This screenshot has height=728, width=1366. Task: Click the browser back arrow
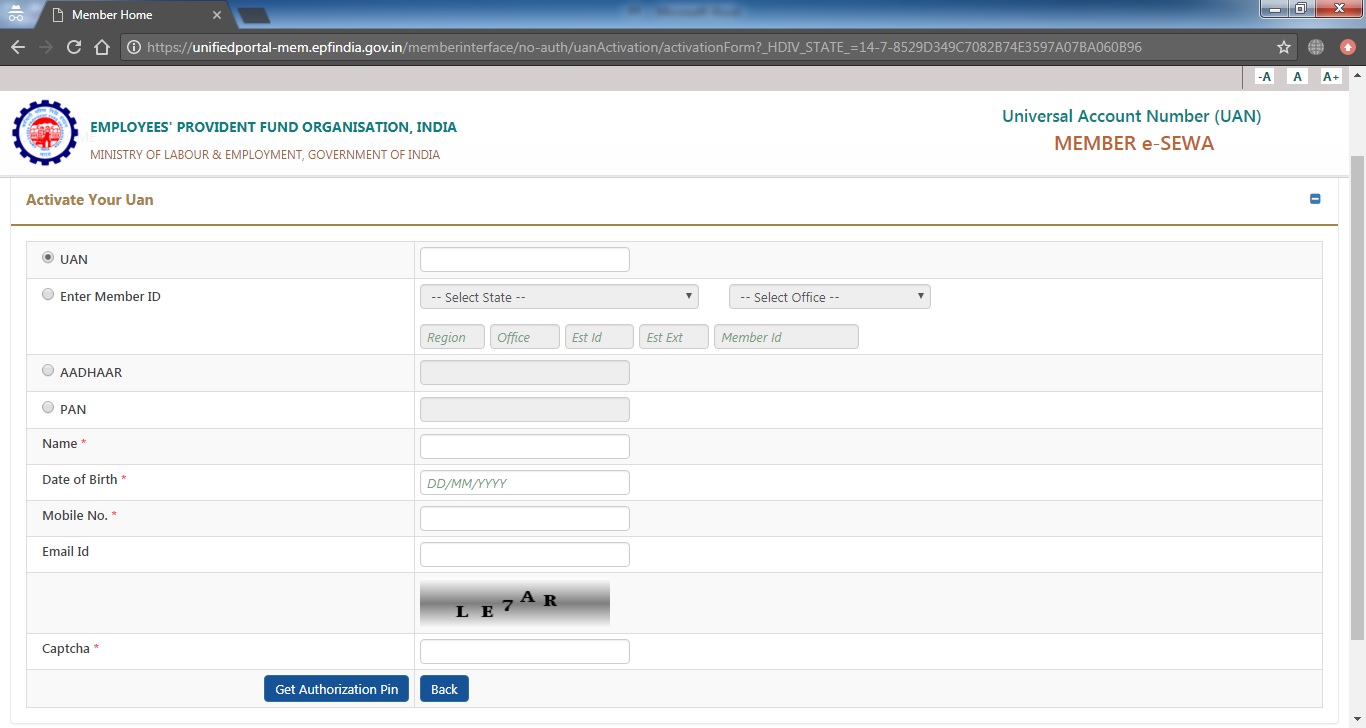tap(20, 46)
